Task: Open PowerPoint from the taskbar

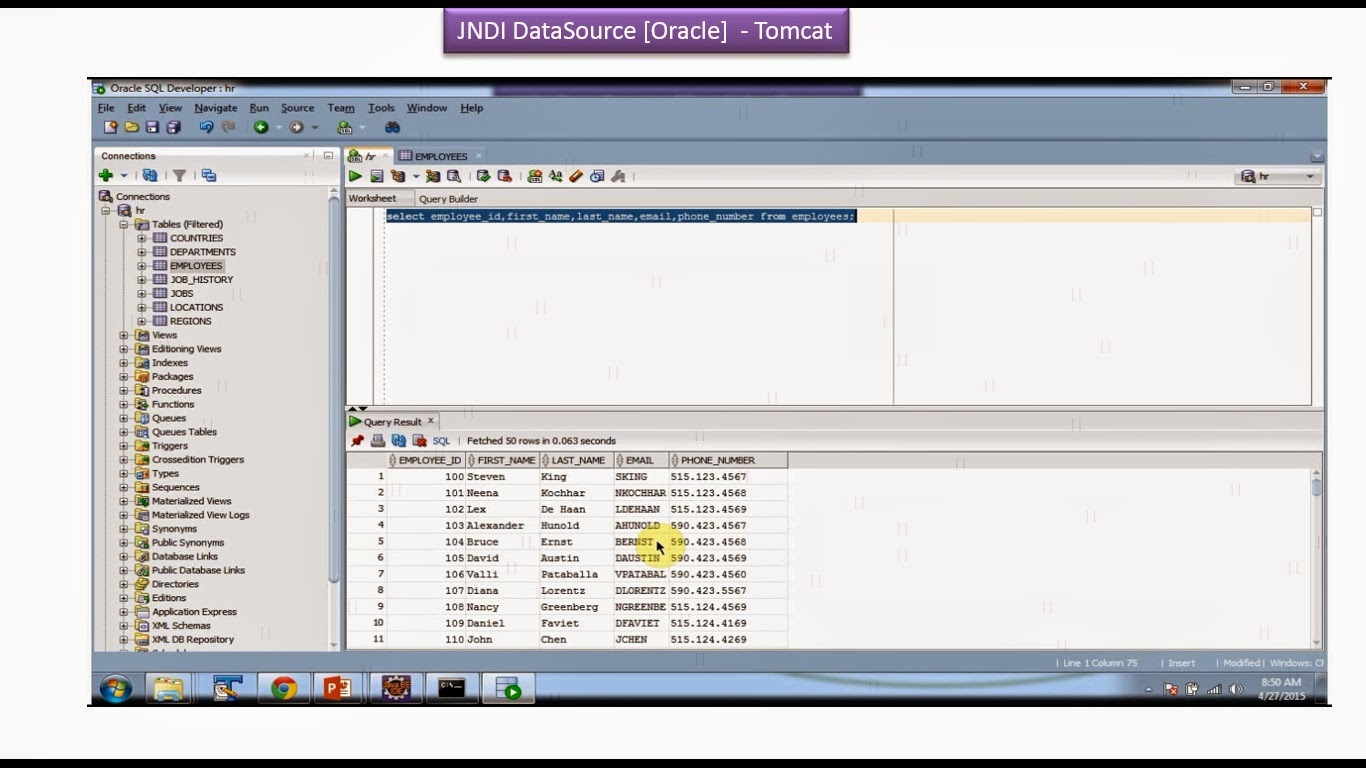Action: [337, 688]
